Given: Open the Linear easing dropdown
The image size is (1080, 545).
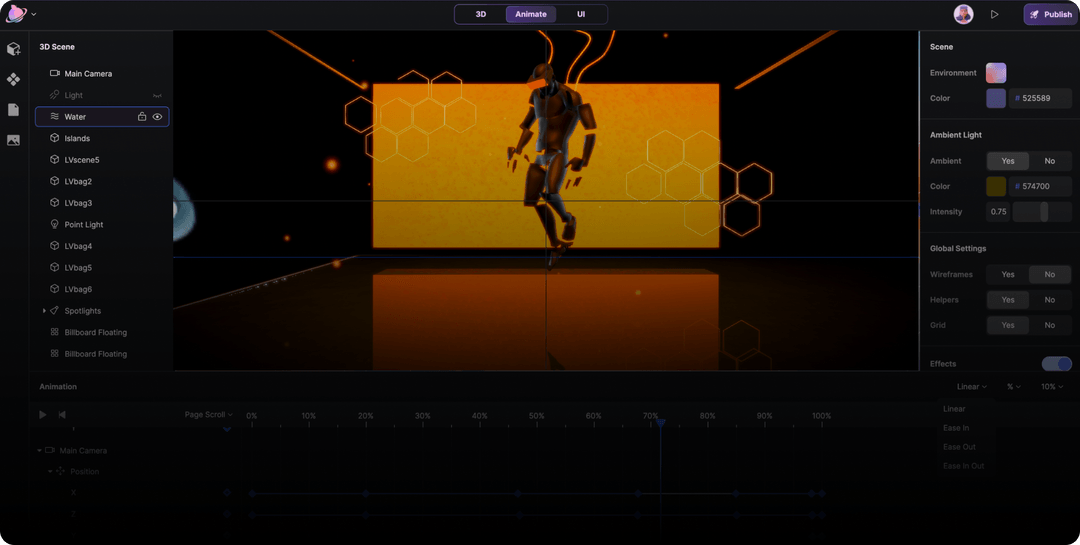Looking at the screenshot, I should click(x=971, y=387).
